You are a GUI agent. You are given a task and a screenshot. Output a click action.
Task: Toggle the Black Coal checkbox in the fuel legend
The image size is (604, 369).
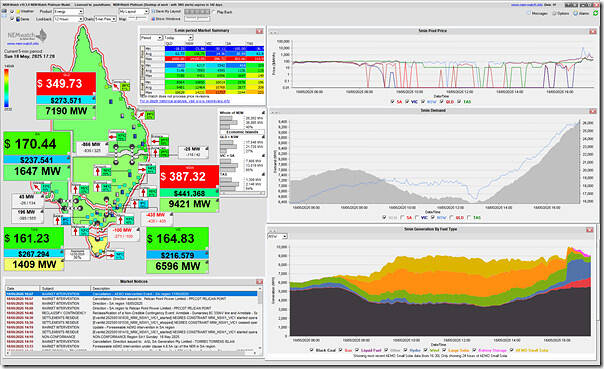coord(311,350)
